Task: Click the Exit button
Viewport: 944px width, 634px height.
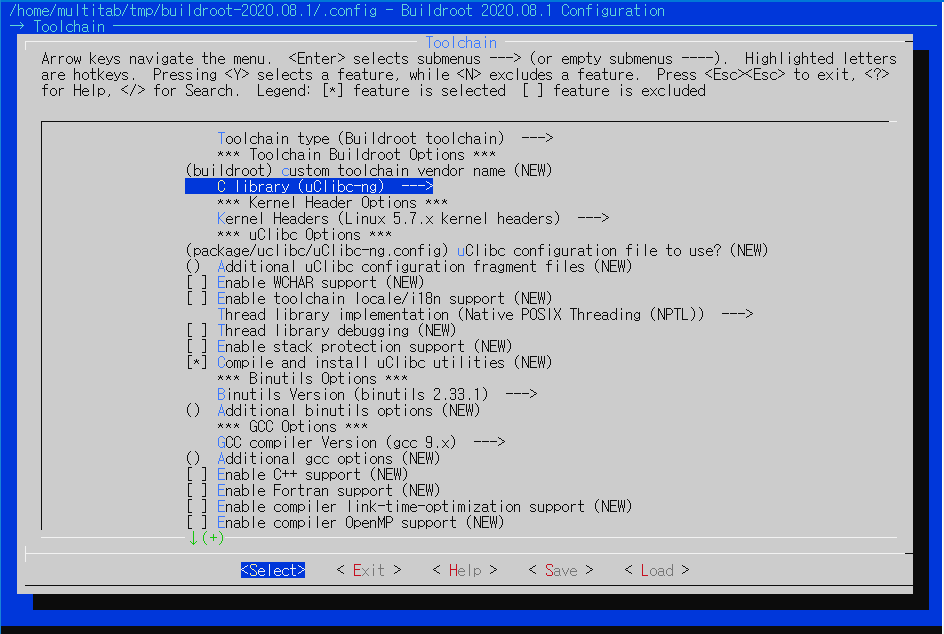Action: [368, 570]
